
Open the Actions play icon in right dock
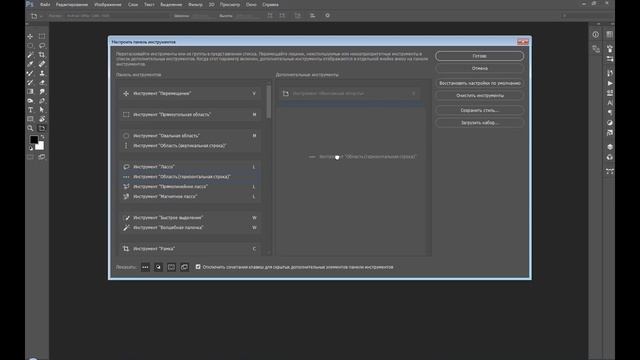point(610,83)
